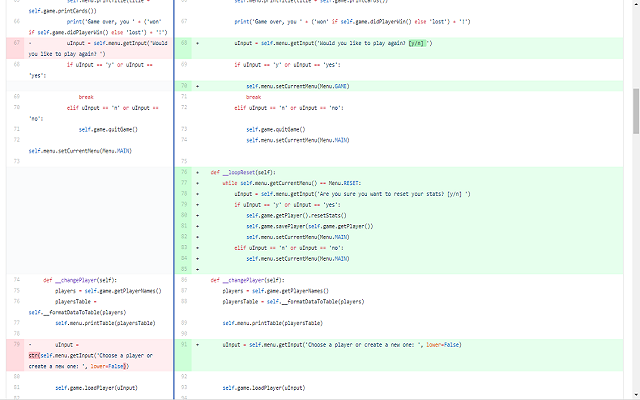The image size is (640, 400).
Task: Click added line 'self.menu.setCurrentMenu(Menu.GAME)'
Action: (399, 86)
